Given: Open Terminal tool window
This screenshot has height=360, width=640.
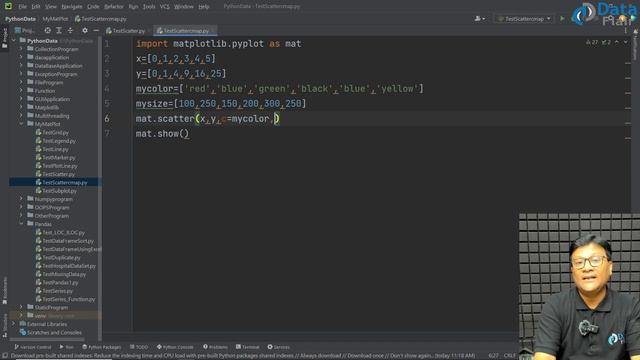Looking at the screenshot, I should click(x=247, y=347).
